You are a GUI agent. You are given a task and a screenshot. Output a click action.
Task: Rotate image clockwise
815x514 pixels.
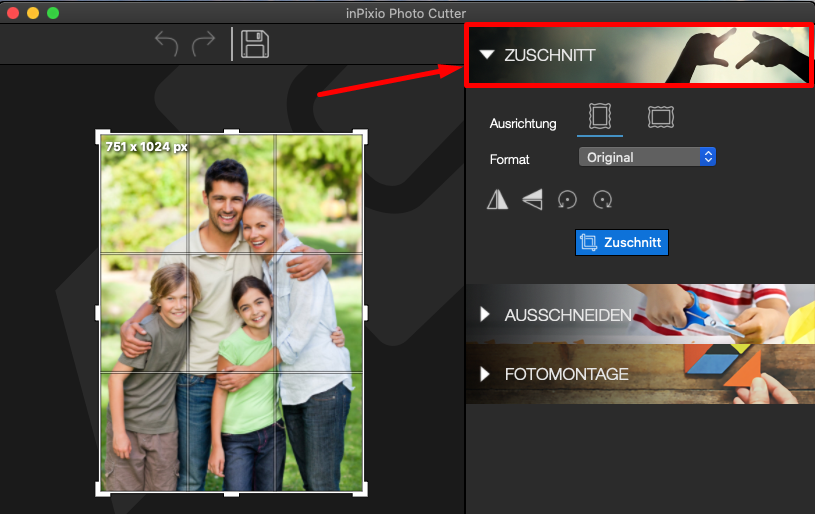(602, 200)
